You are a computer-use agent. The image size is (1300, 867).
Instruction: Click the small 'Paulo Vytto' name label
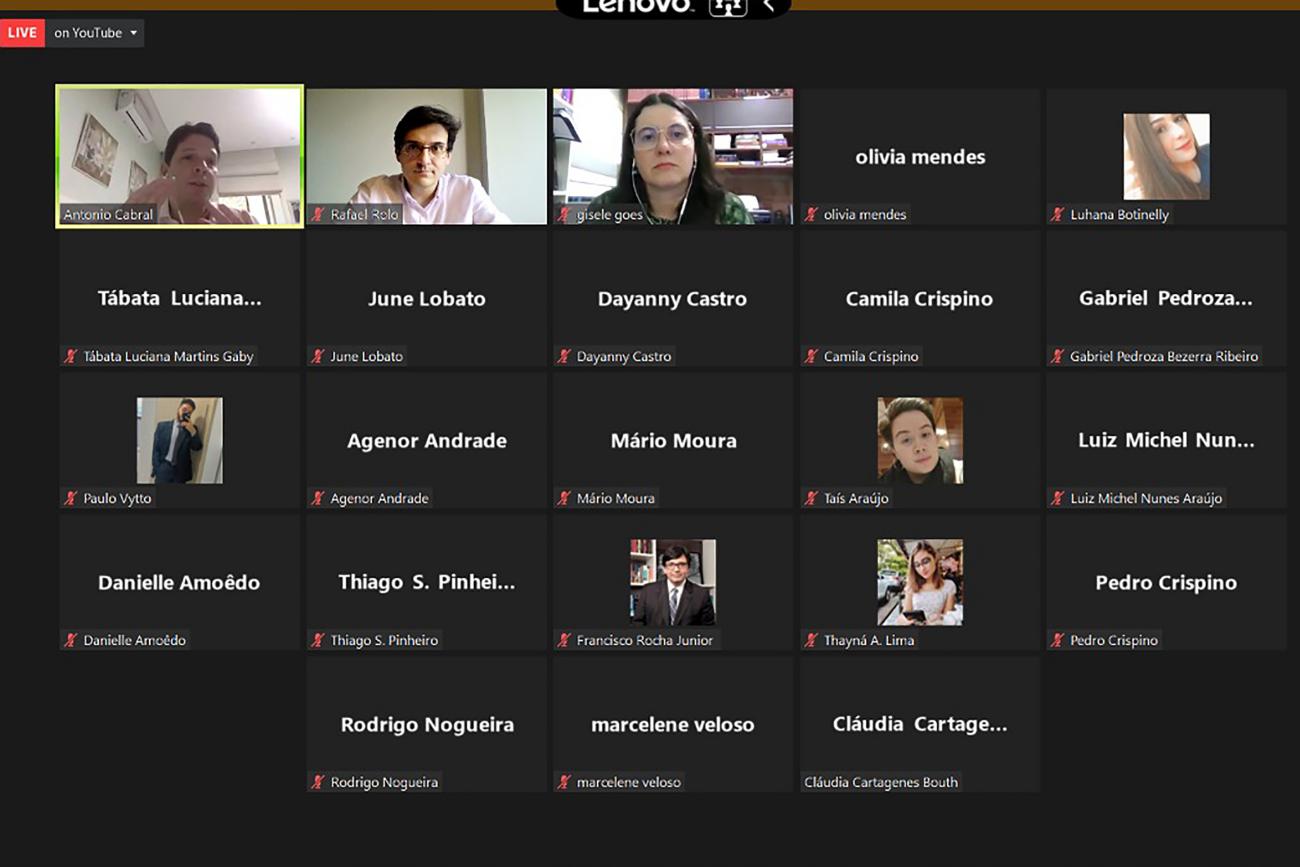(x=118, y=498)
